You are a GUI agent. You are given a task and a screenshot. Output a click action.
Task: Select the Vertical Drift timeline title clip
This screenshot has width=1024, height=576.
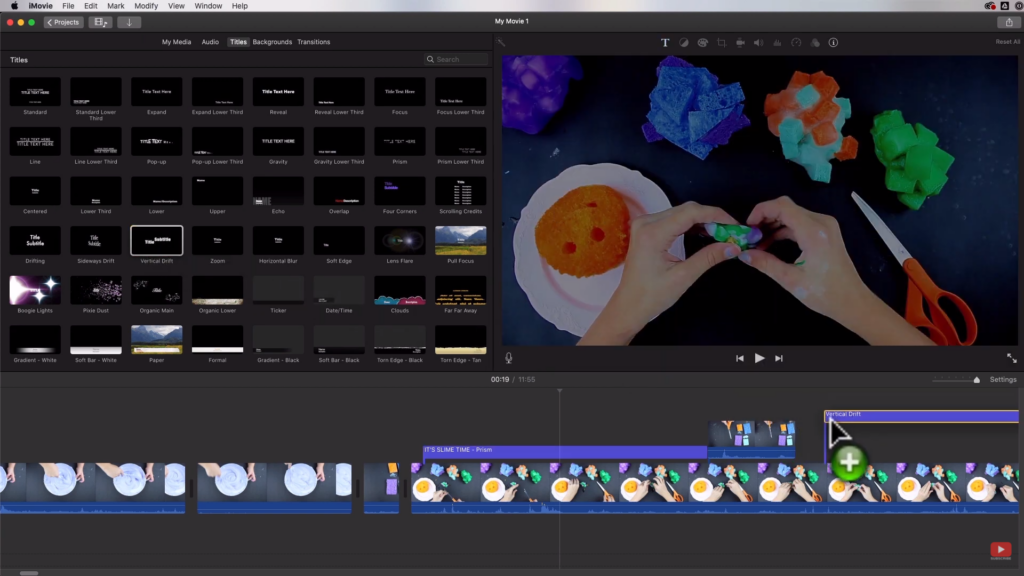[x=921, y=415]
